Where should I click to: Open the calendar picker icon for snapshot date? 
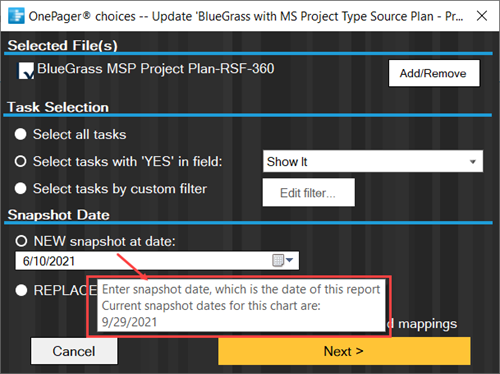coord(278,260)
